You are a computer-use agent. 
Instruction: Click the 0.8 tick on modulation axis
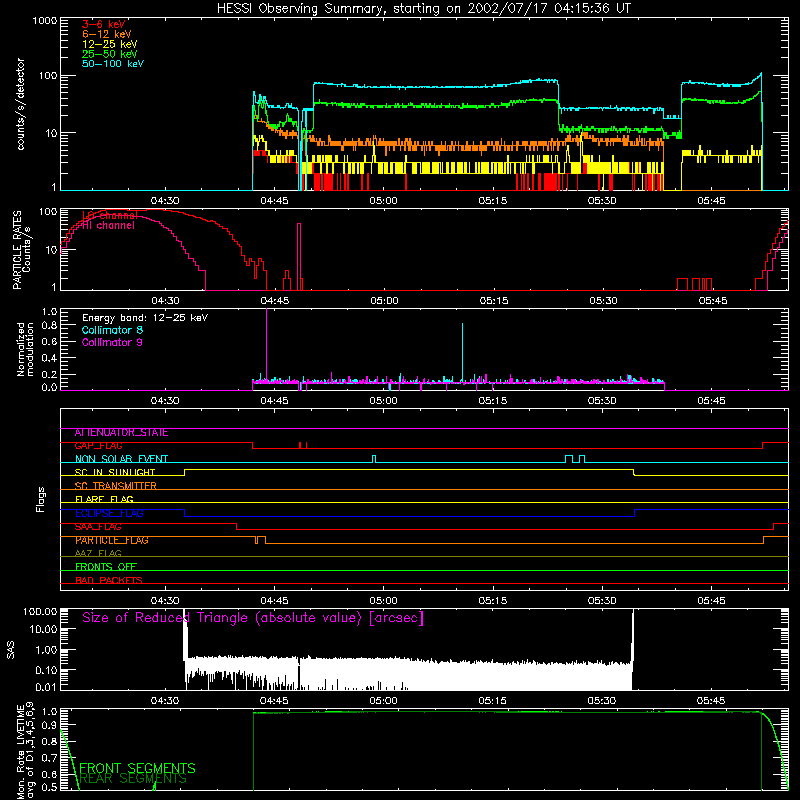point(49,326)
